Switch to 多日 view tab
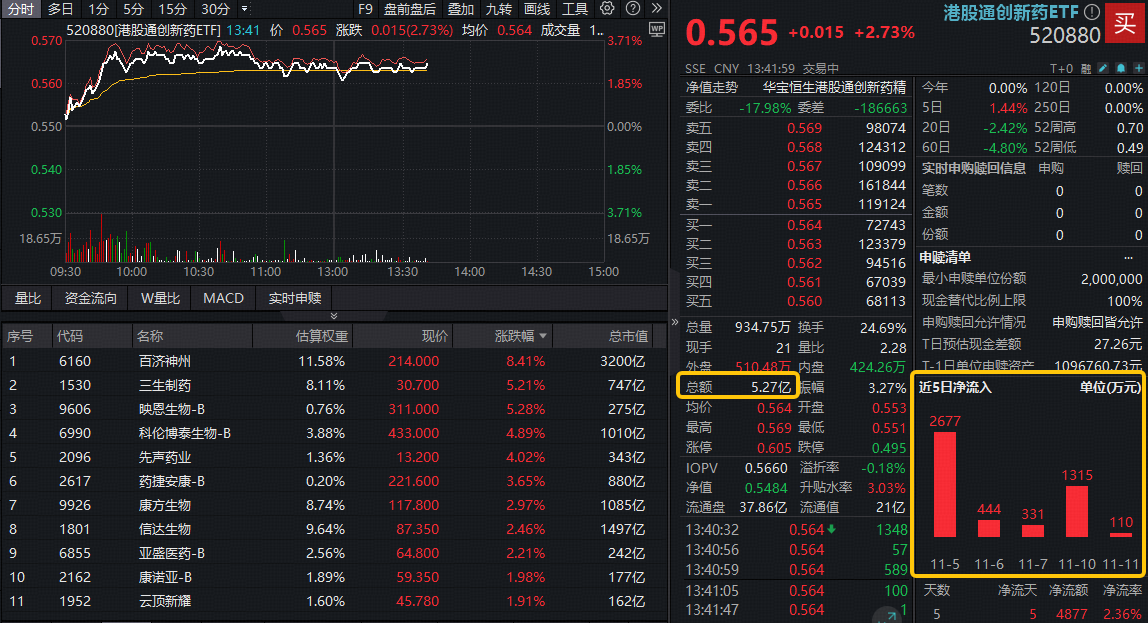This screenshot has width=1148, height=623. tap(60, 9)
